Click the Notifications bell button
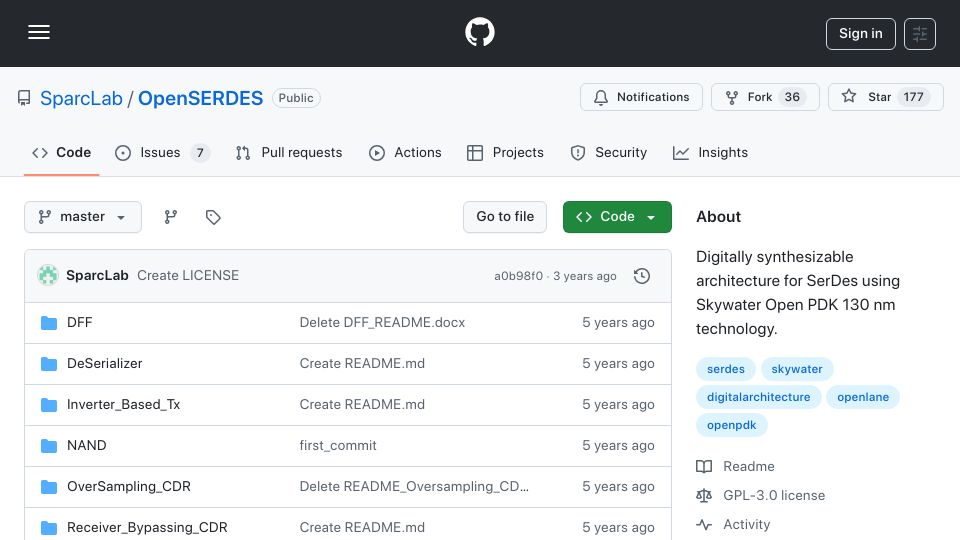Viewport: 960px width, 540px height. [641, 97]
